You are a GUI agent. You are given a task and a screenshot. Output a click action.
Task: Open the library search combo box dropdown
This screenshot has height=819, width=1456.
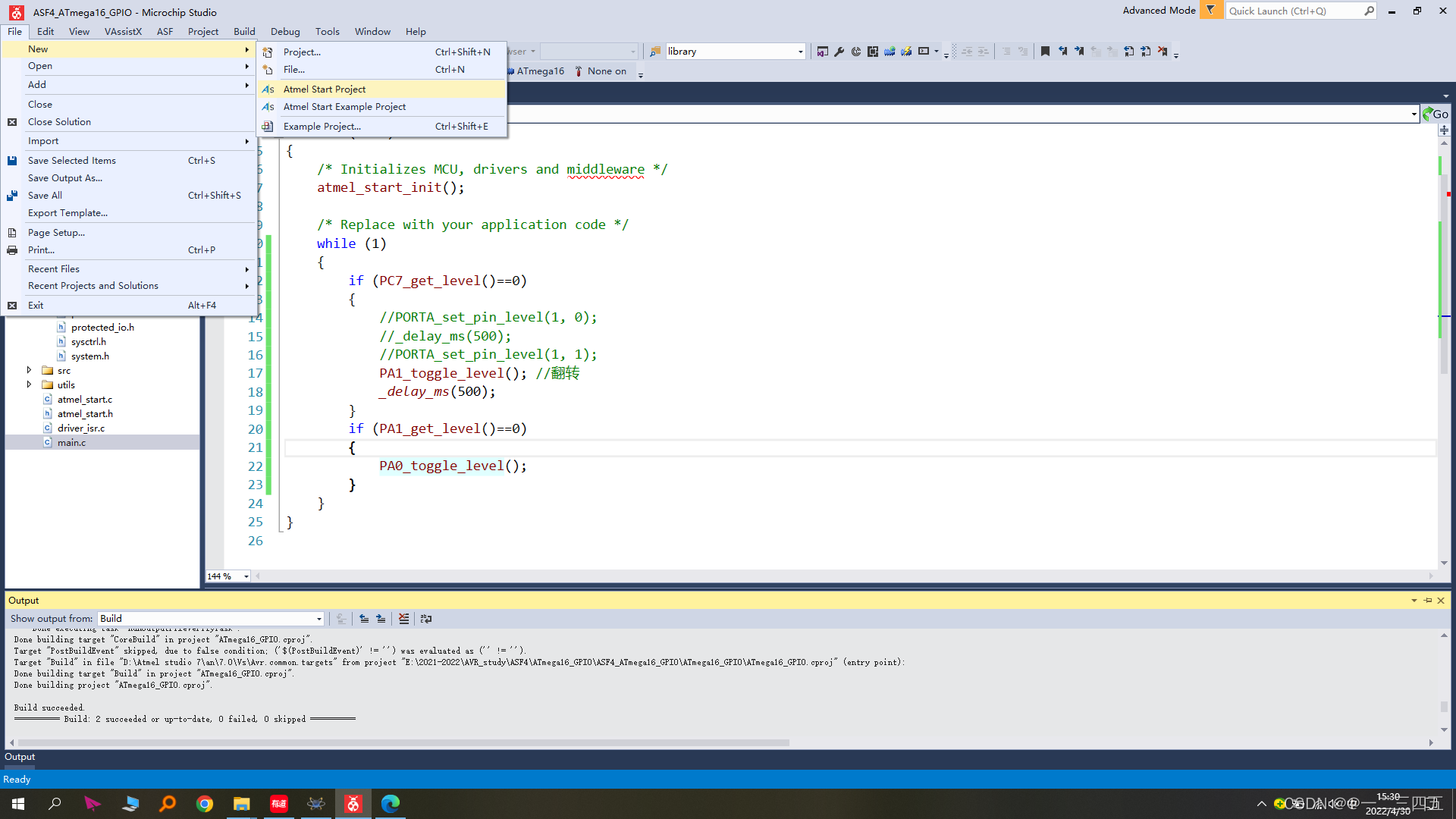[800, 52]
